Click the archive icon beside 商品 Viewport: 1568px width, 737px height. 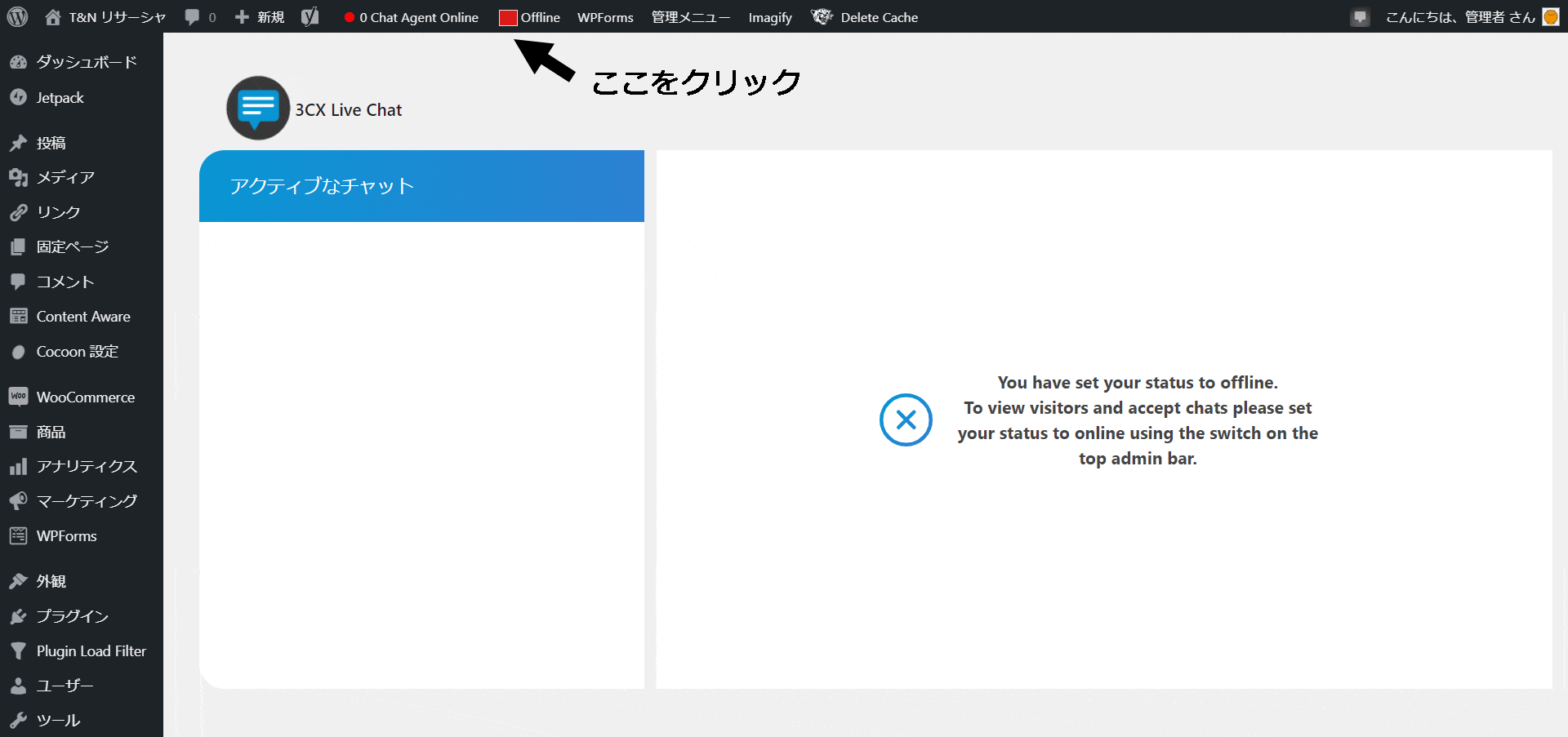[18, 432]
